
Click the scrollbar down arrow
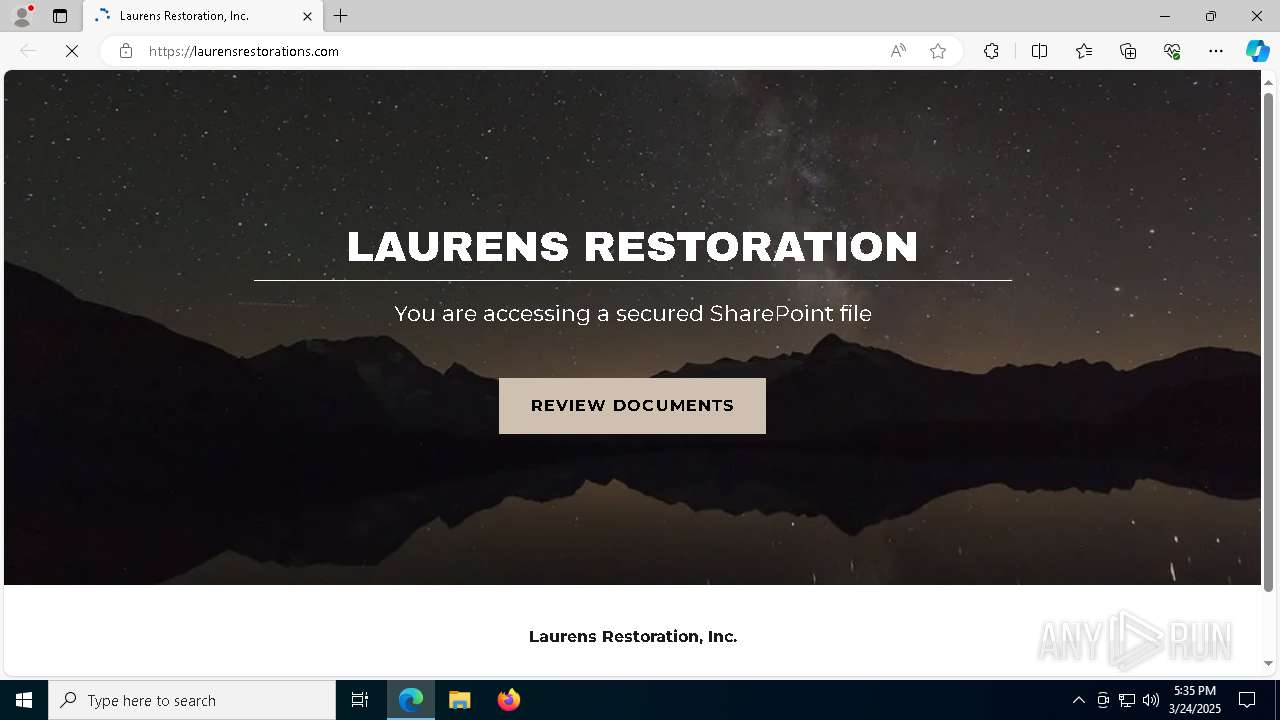coord(1268,663)
